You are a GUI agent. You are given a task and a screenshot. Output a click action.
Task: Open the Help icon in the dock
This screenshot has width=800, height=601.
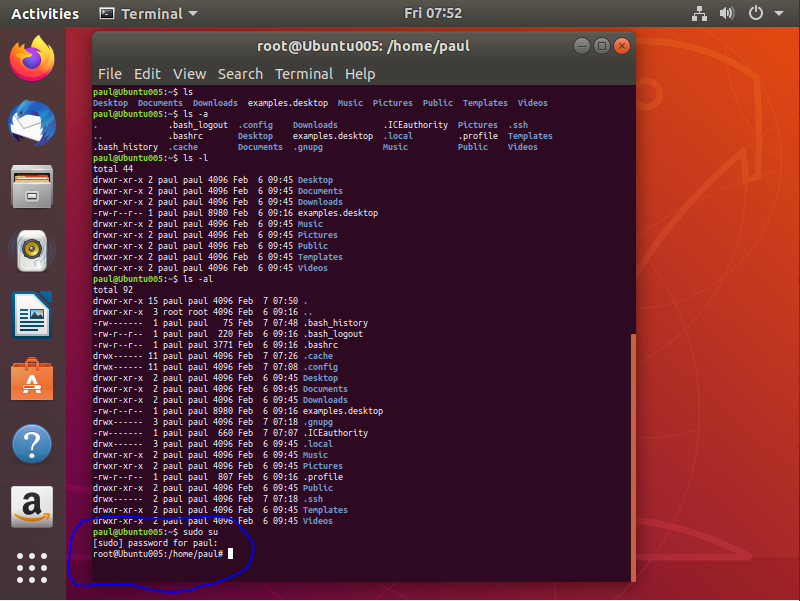point(32,444)
